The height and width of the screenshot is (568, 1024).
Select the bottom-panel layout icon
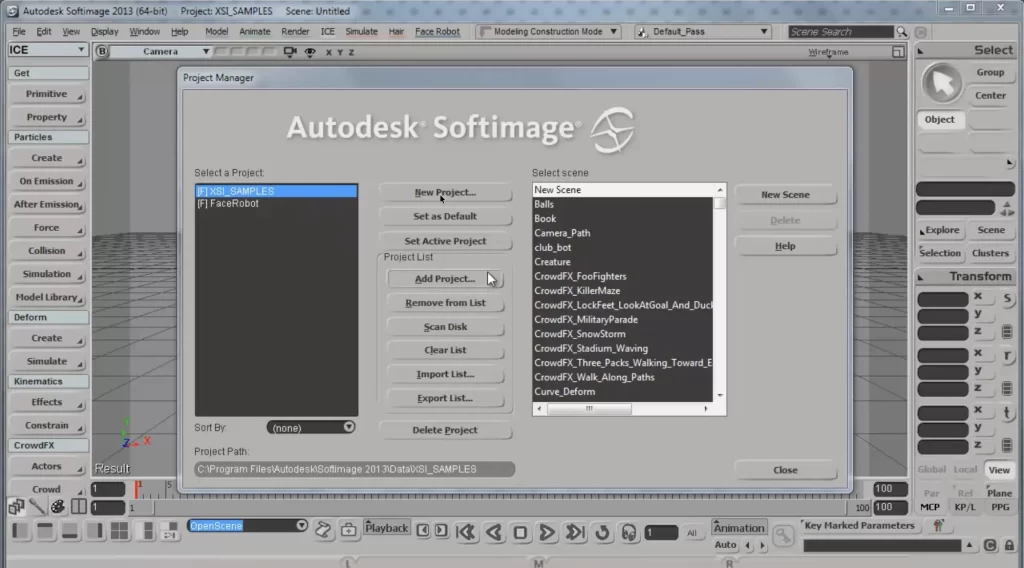[70, 531]
